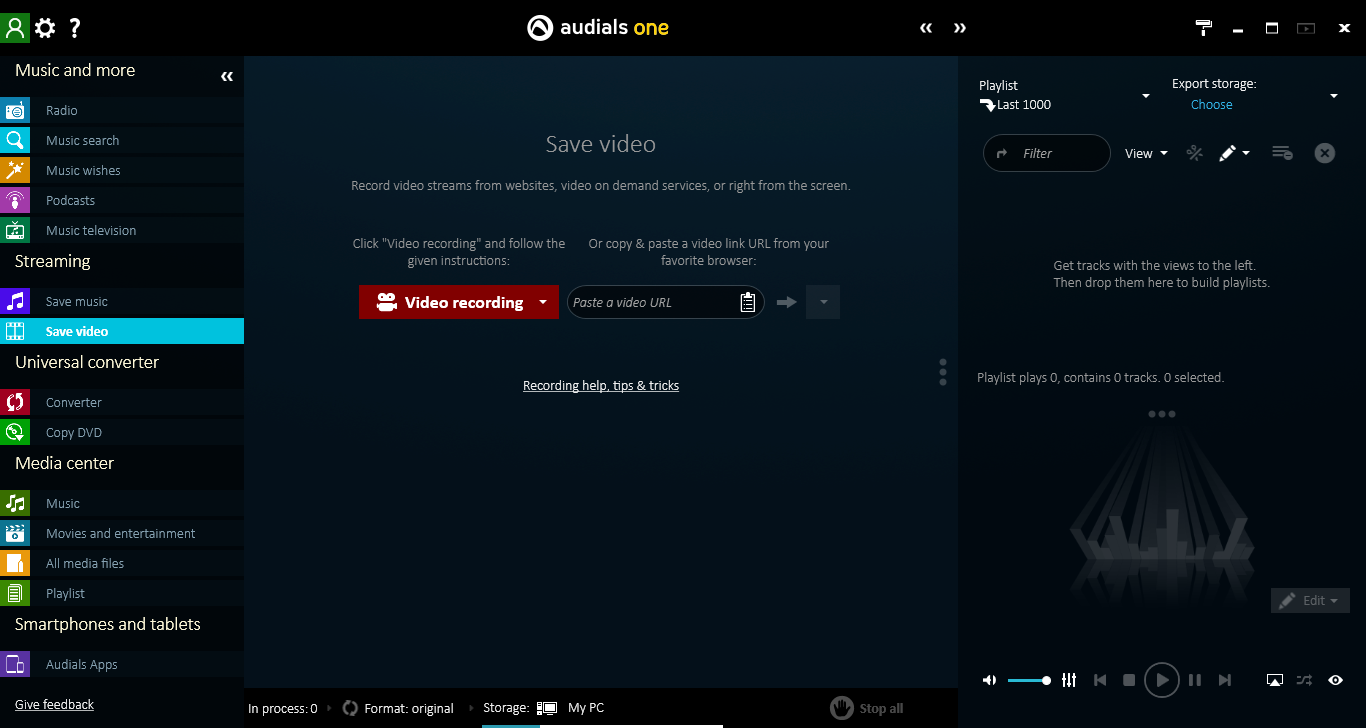The image size is (1366, 728).
Task: Open the Converter view
Action: click(x=122, y=402)
